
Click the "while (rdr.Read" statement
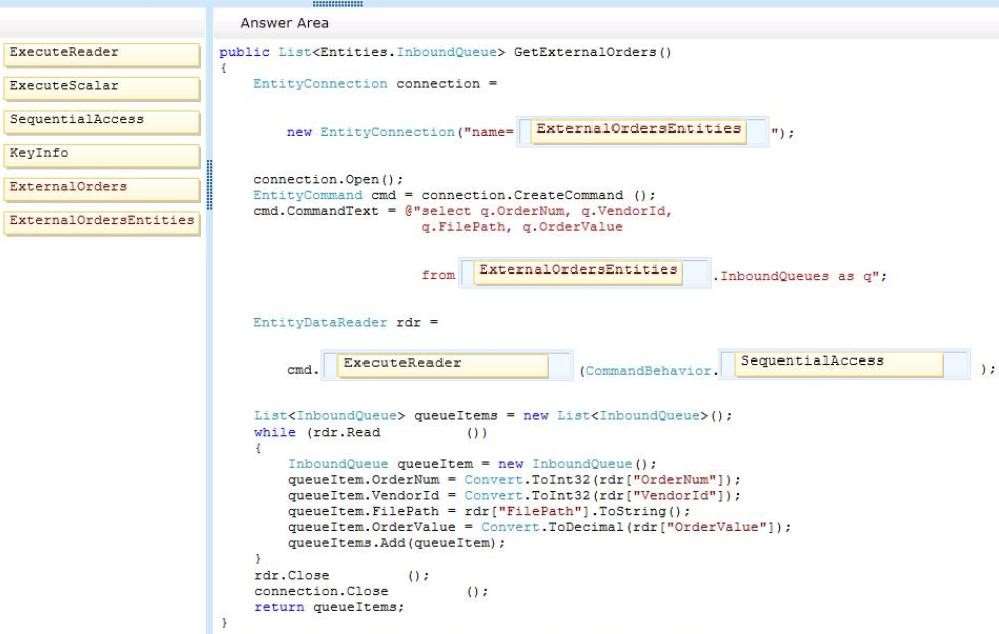[317, 432]
